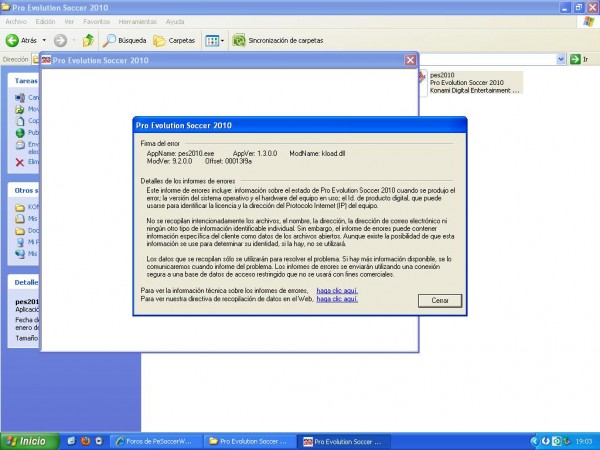Open the Archivo menu

pos(16,22)
